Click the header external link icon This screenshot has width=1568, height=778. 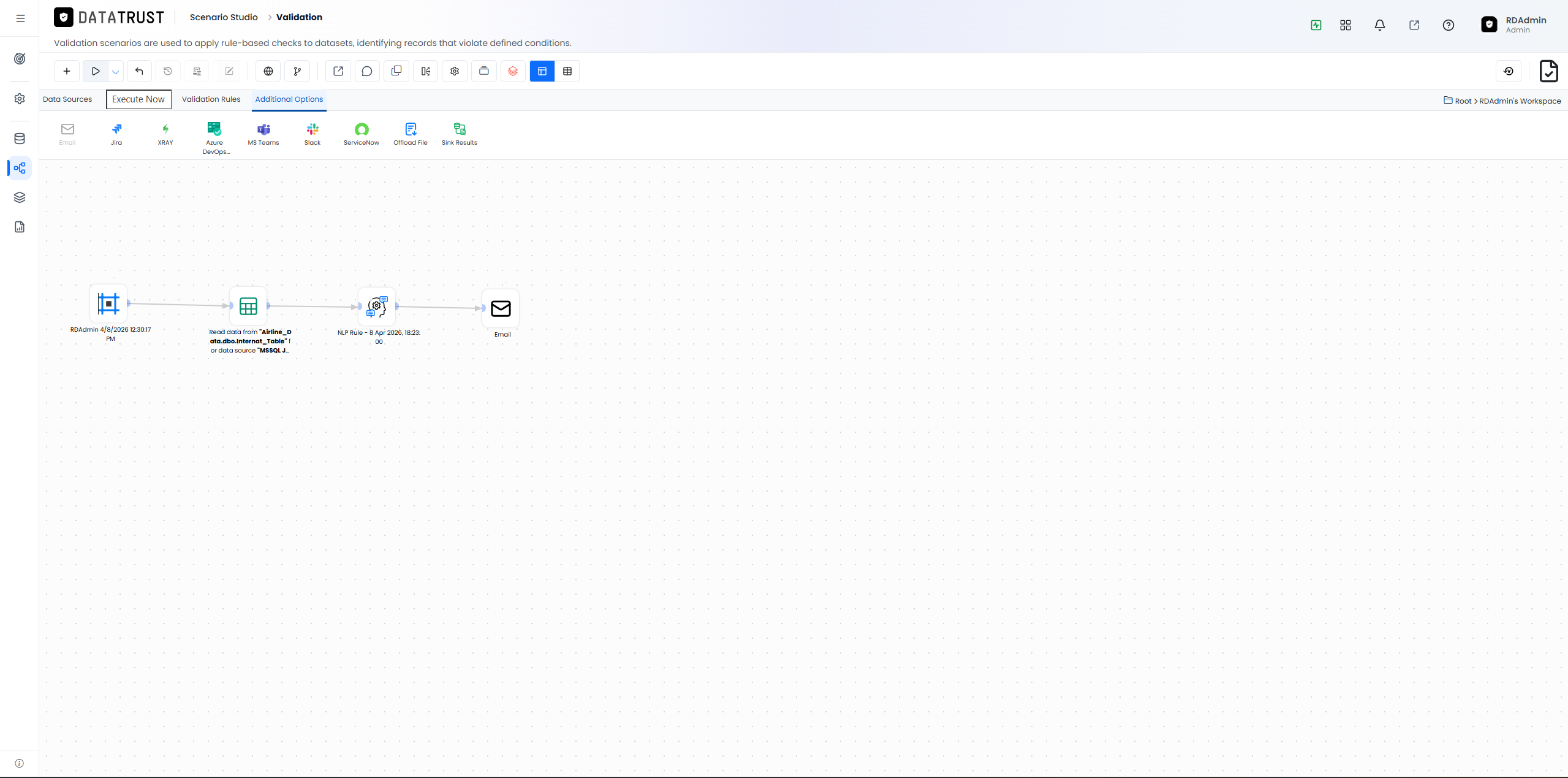[x=1414, y=25]
